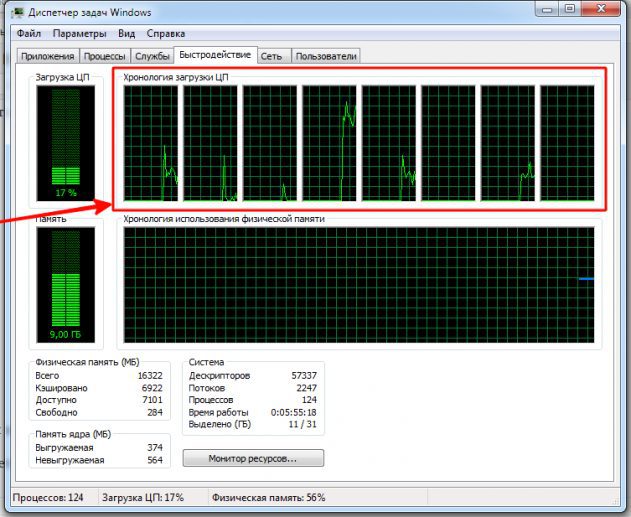Click the memory gauge showing 9,00 ГБ

coord(66,285)
